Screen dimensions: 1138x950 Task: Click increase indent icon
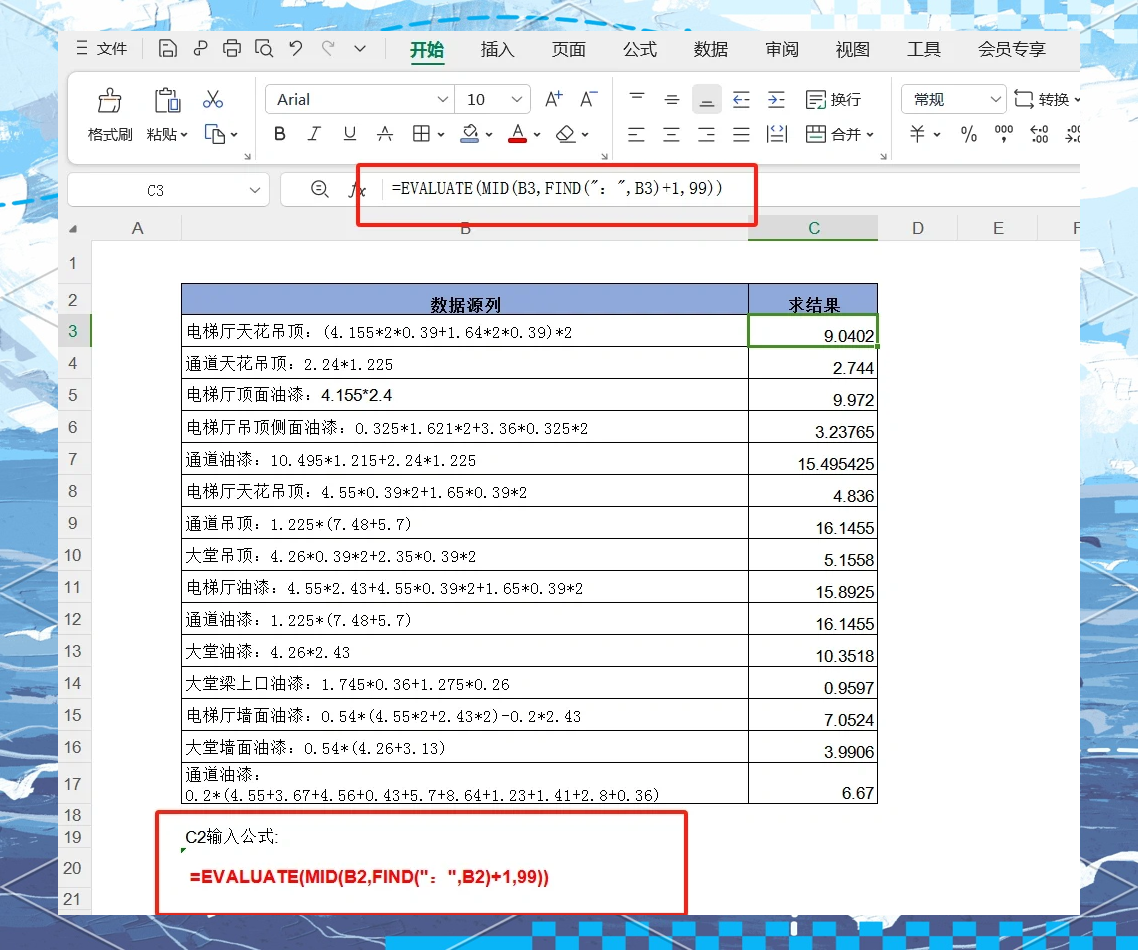tap(776, 99)
